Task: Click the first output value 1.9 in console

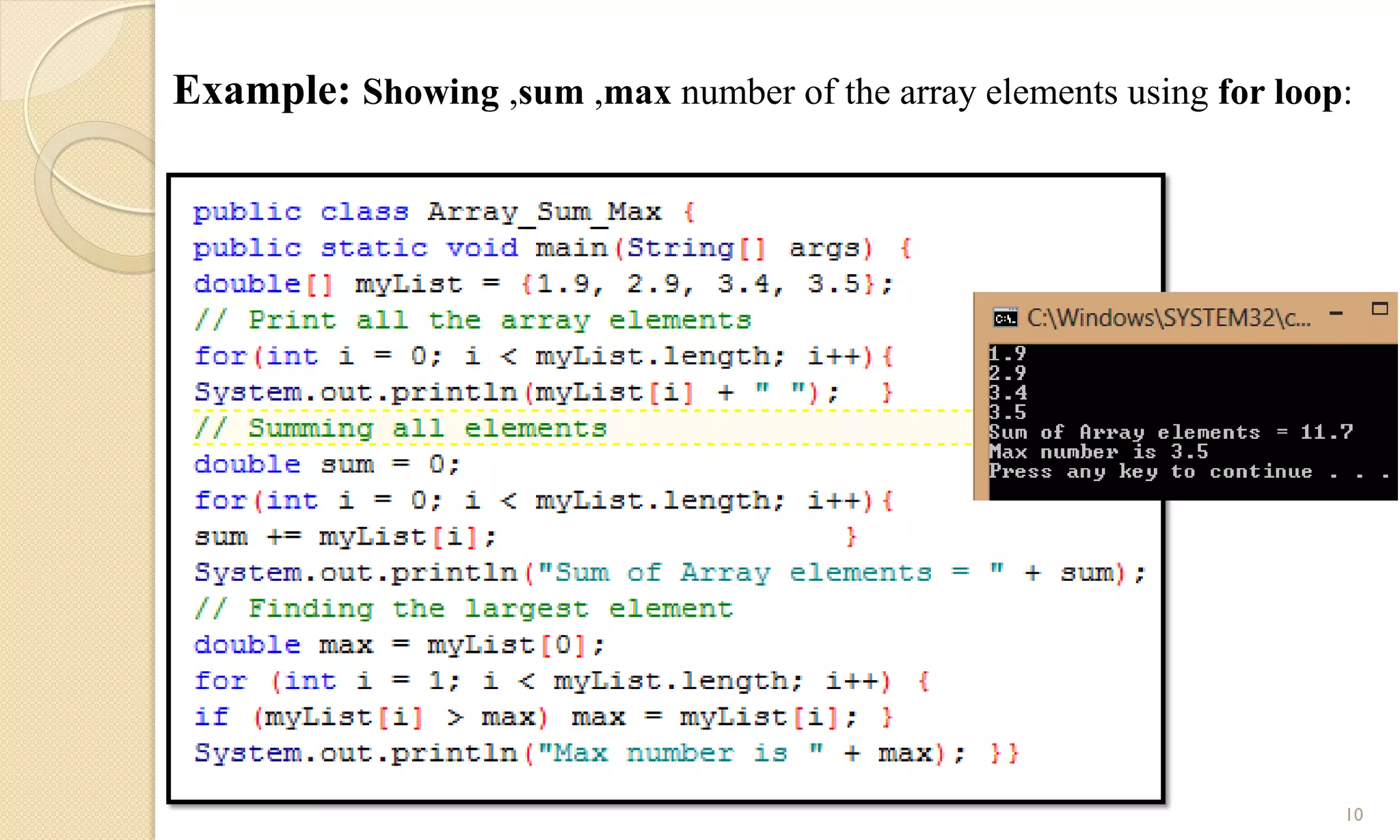Action: click(x=1008, y=354)
